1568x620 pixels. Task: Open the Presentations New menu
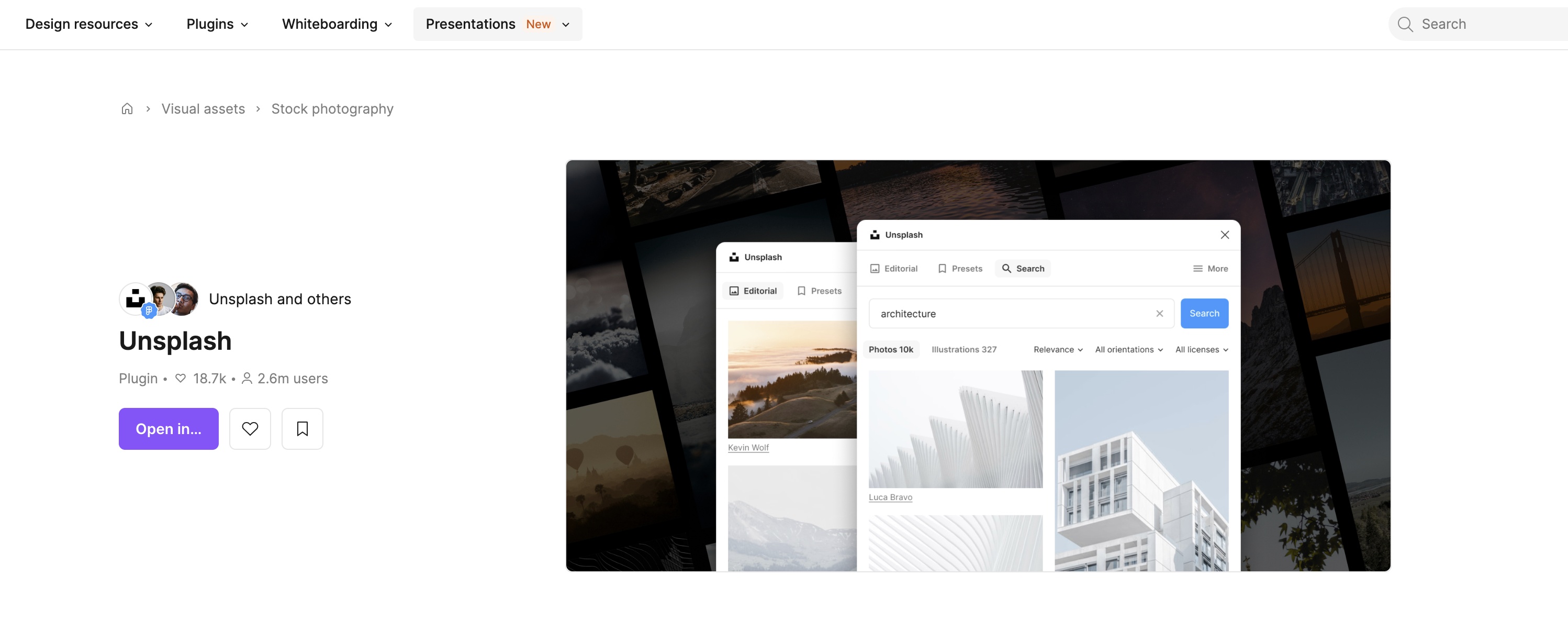[x=497, y=25]
